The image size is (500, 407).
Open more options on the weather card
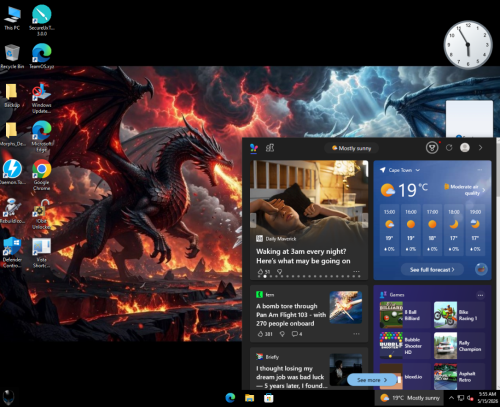(480, 170)
